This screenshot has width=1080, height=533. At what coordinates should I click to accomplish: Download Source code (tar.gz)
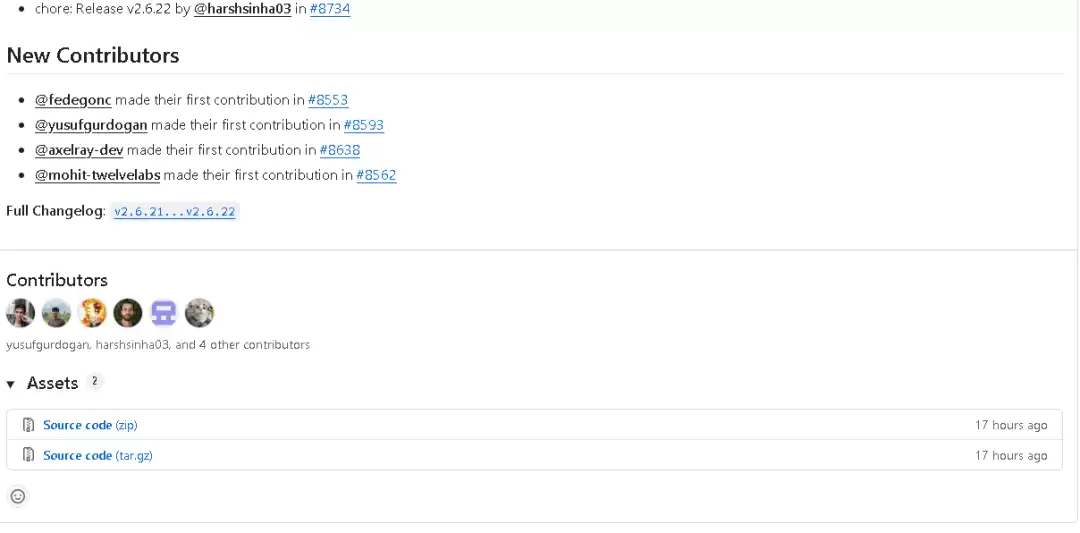98,455
